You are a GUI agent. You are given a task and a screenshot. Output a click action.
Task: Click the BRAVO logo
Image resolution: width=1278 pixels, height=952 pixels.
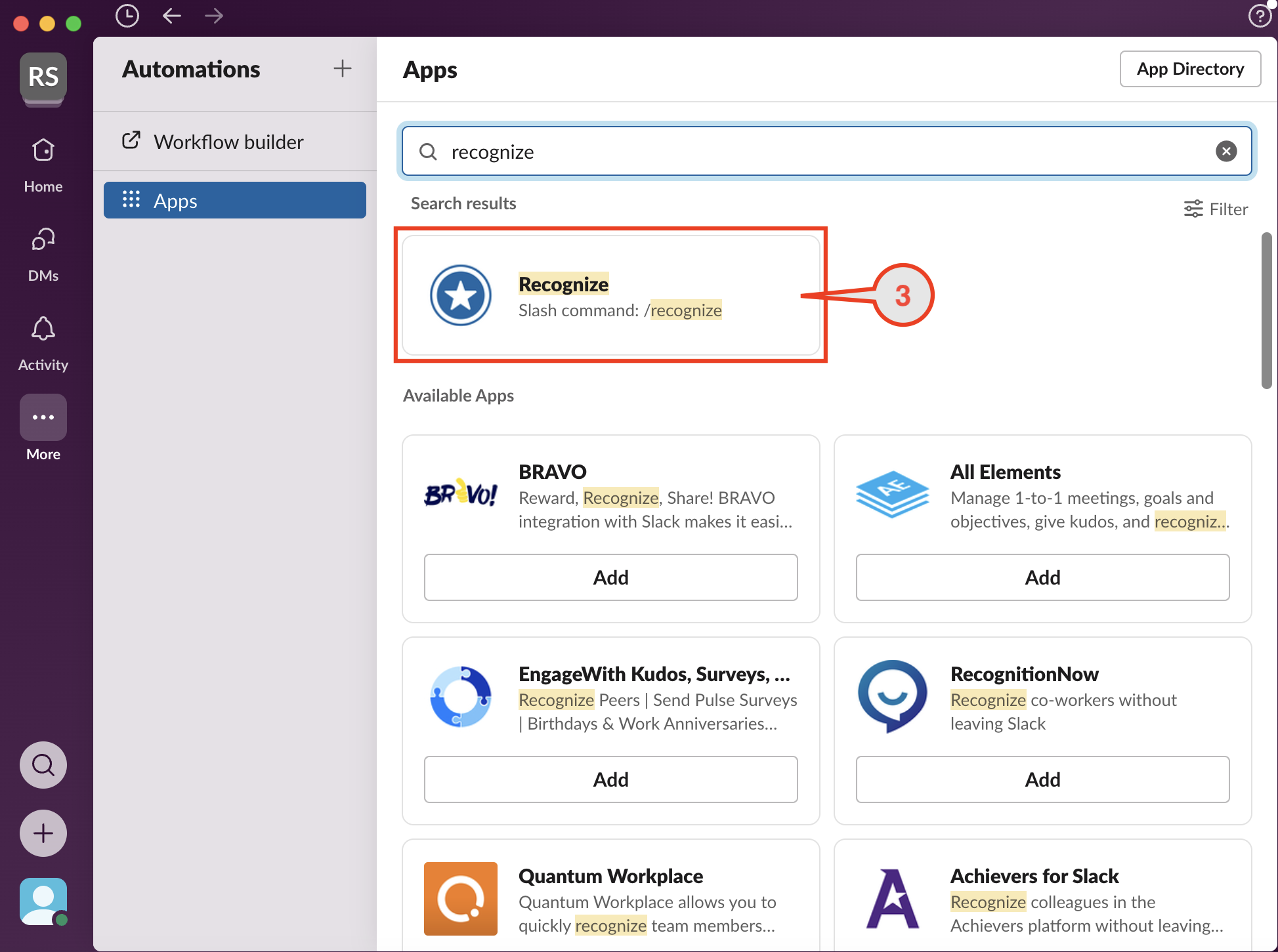click(461, 494)
